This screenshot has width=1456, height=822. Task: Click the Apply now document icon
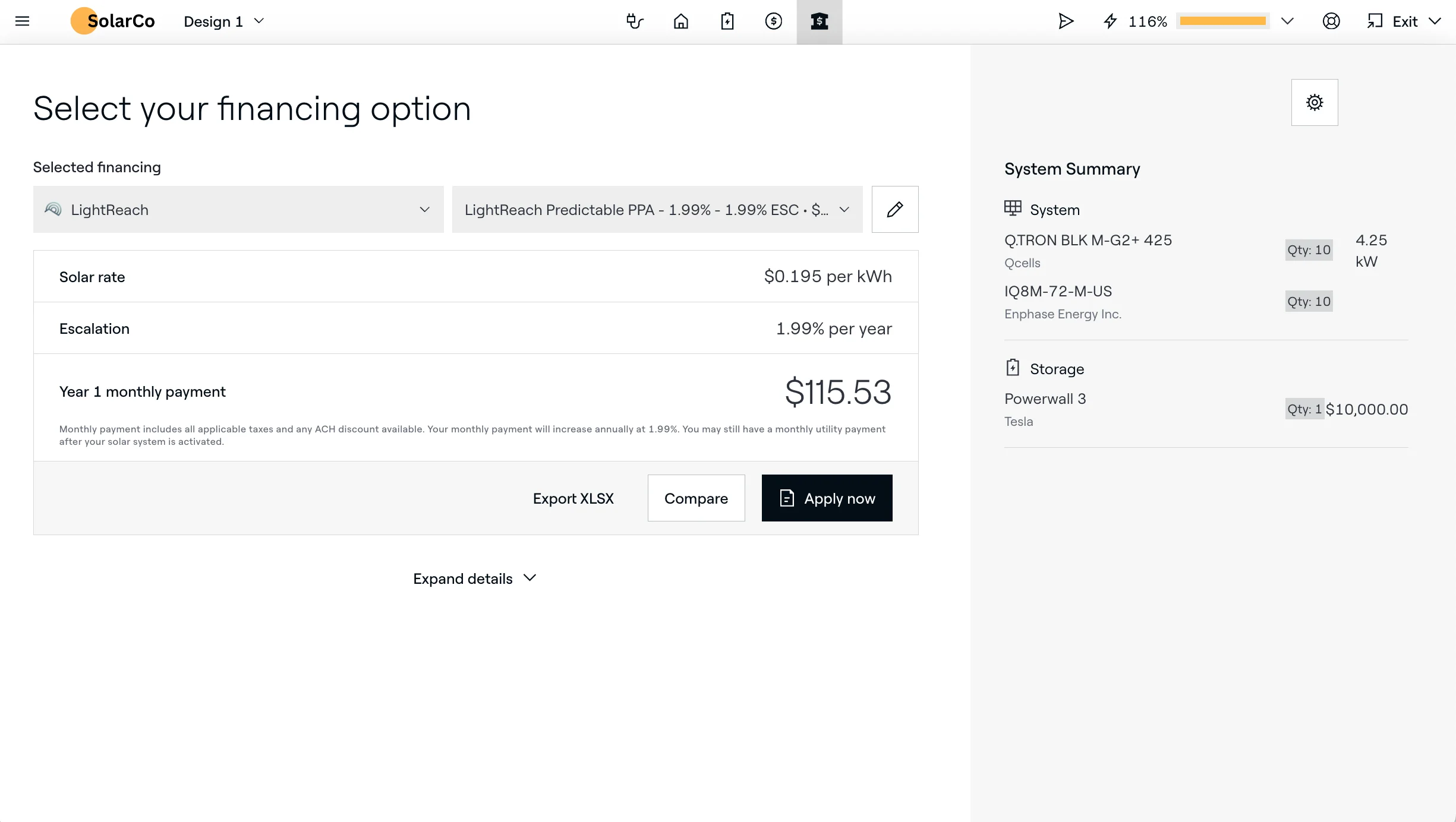tap(787, 498)
